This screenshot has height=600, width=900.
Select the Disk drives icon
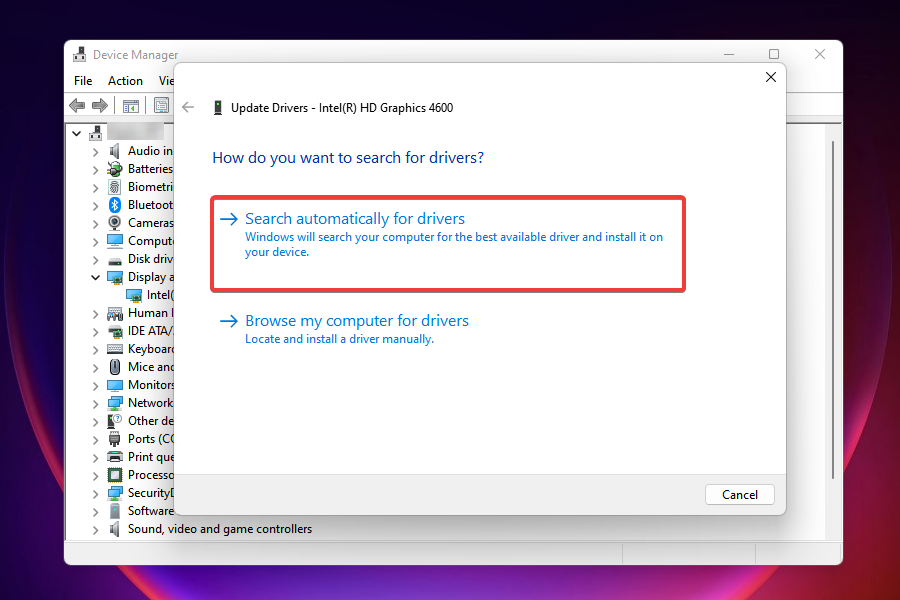[x=115, y=260]
